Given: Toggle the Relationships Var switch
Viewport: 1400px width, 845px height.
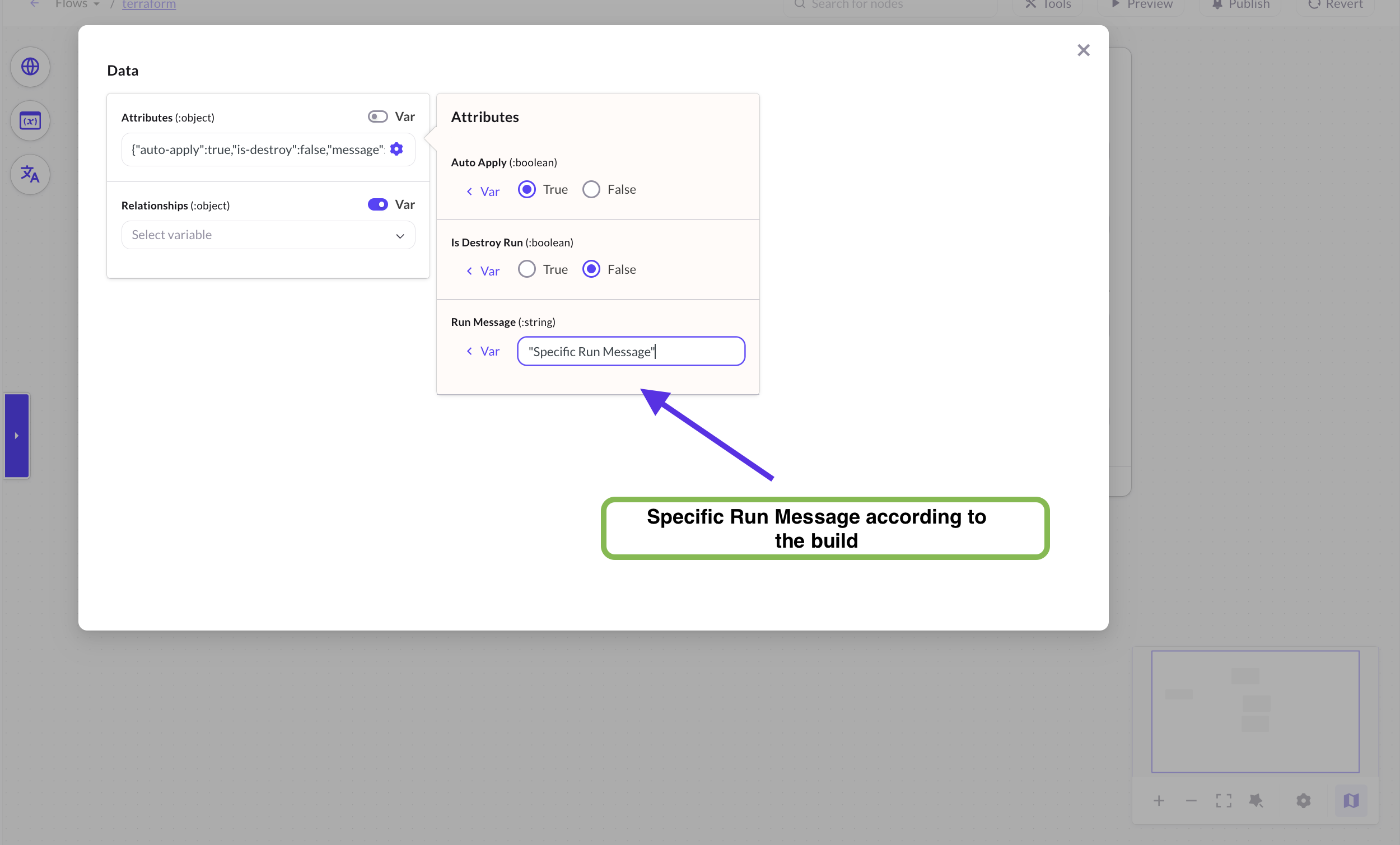Looking at the screenshot, I should point(377,204).
